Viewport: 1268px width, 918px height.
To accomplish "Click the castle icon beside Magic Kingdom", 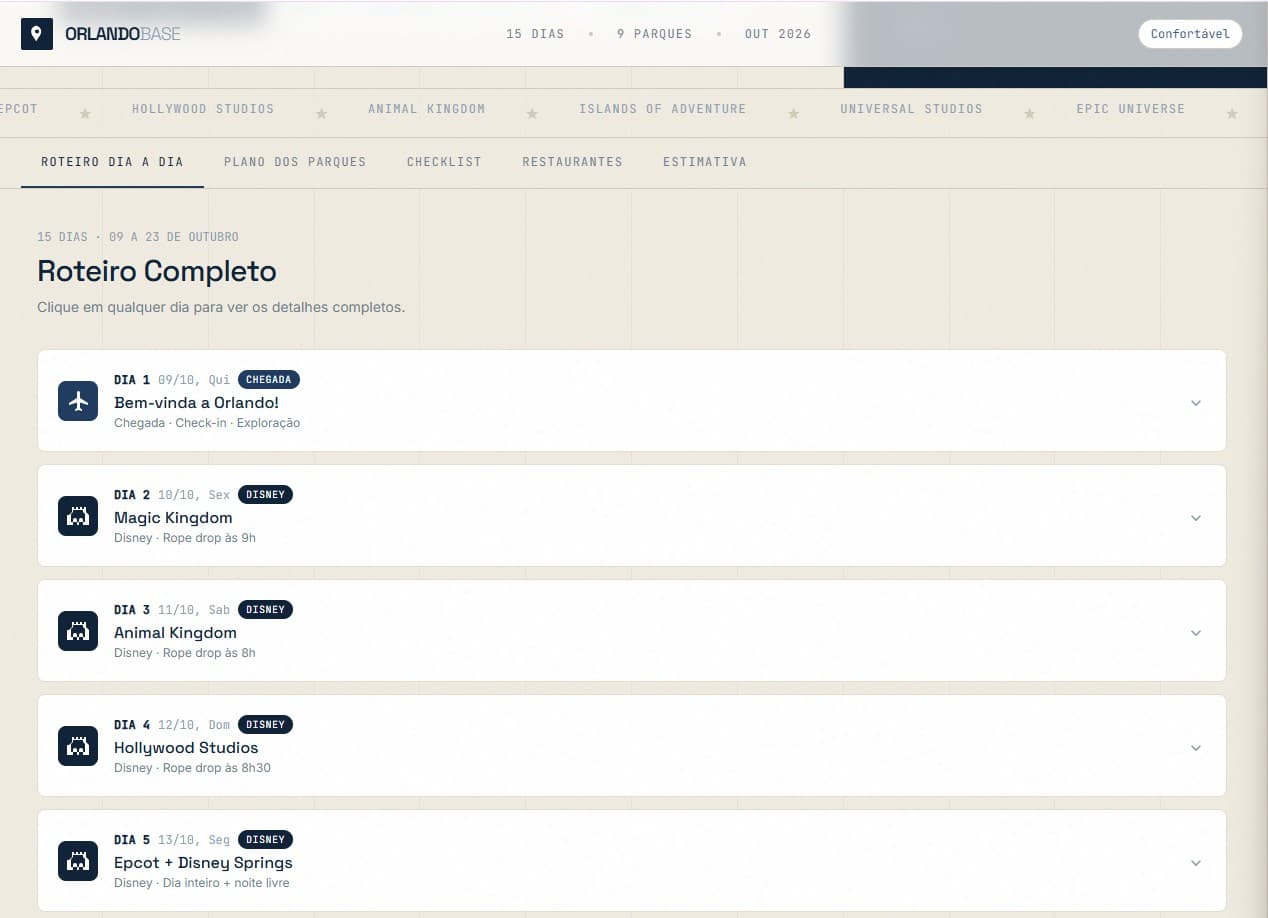I will click(x=78, y=516).
